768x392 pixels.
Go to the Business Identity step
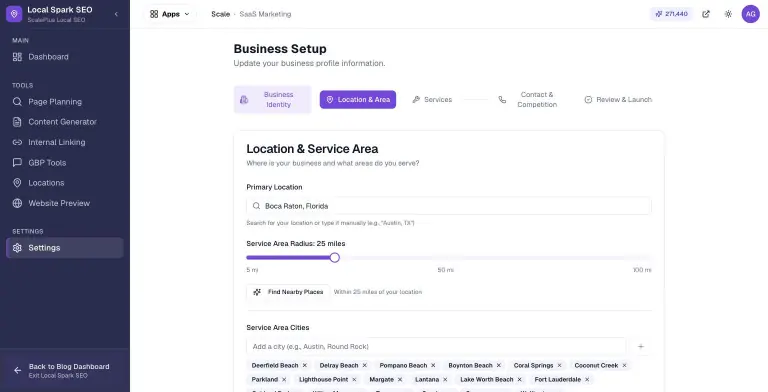pos(272,99)
